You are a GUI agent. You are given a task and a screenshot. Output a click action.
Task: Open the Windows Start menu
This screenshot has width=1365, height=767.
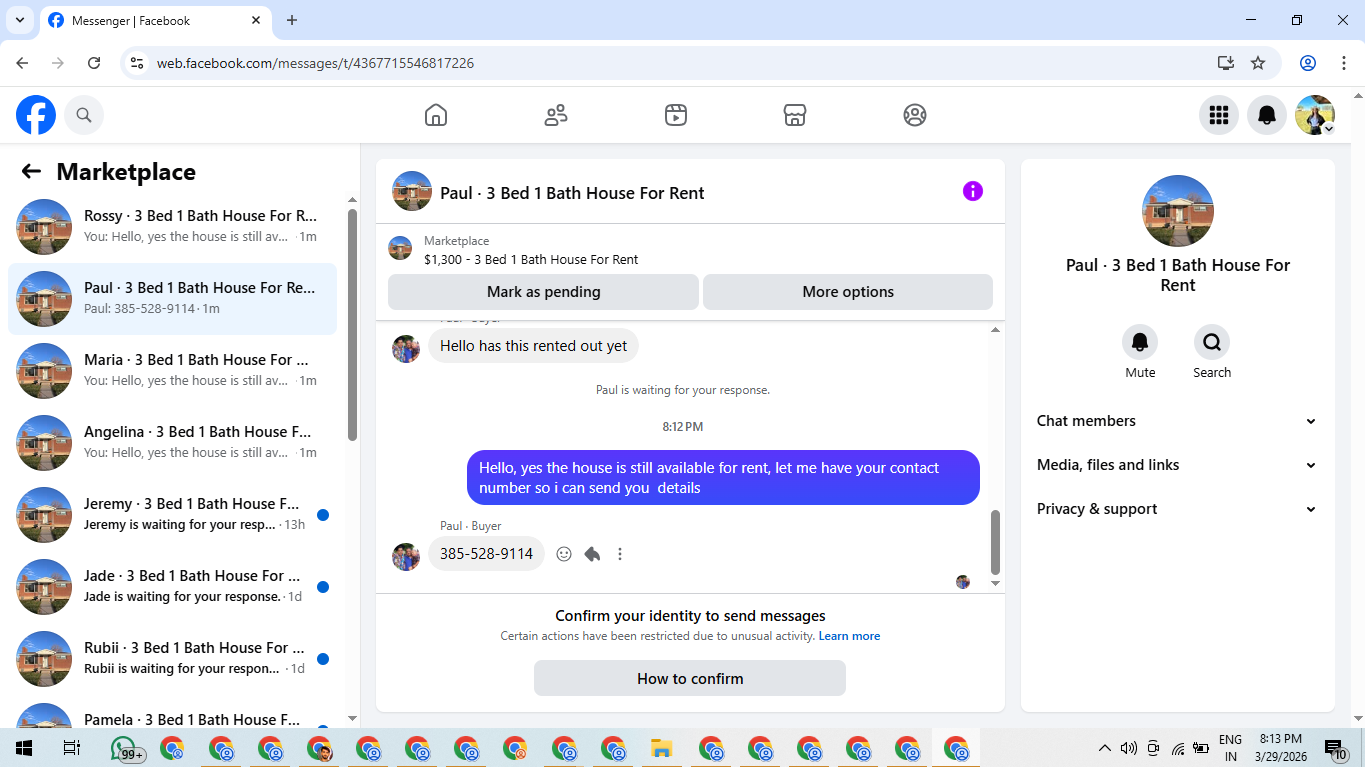[23, 748]
